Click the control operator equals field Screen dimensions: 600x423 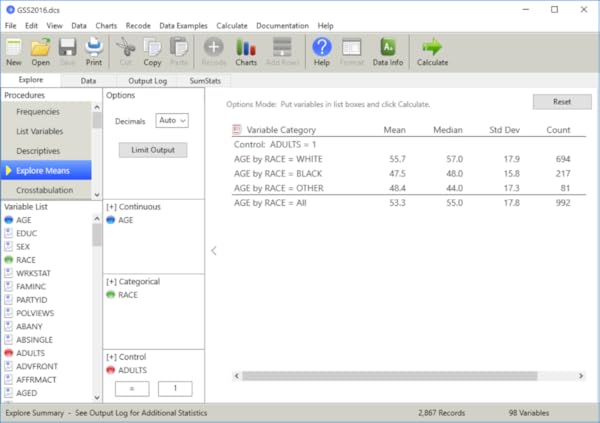132,389
